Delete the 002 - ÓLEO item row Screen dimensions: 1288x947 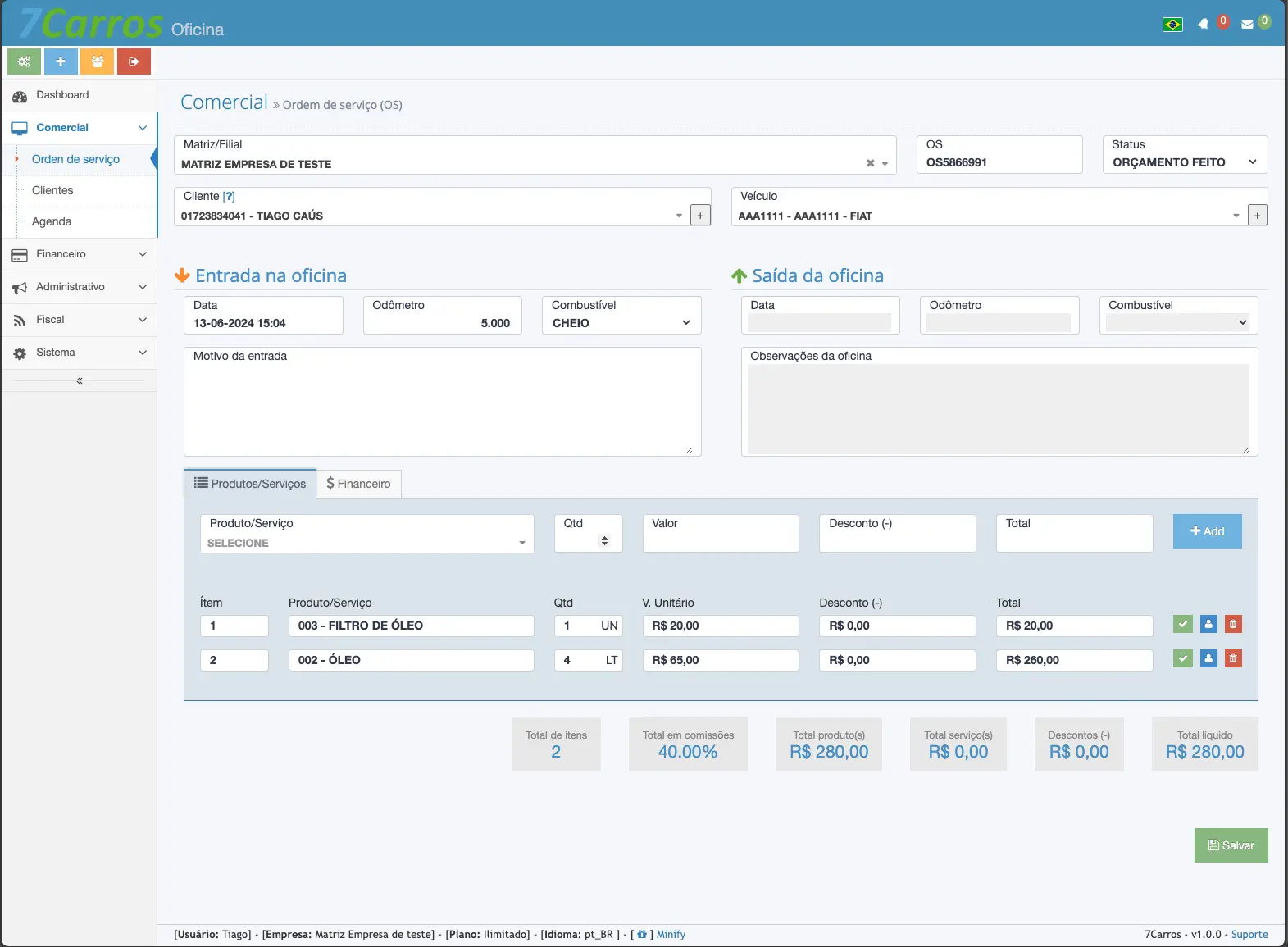[1233, 658]
